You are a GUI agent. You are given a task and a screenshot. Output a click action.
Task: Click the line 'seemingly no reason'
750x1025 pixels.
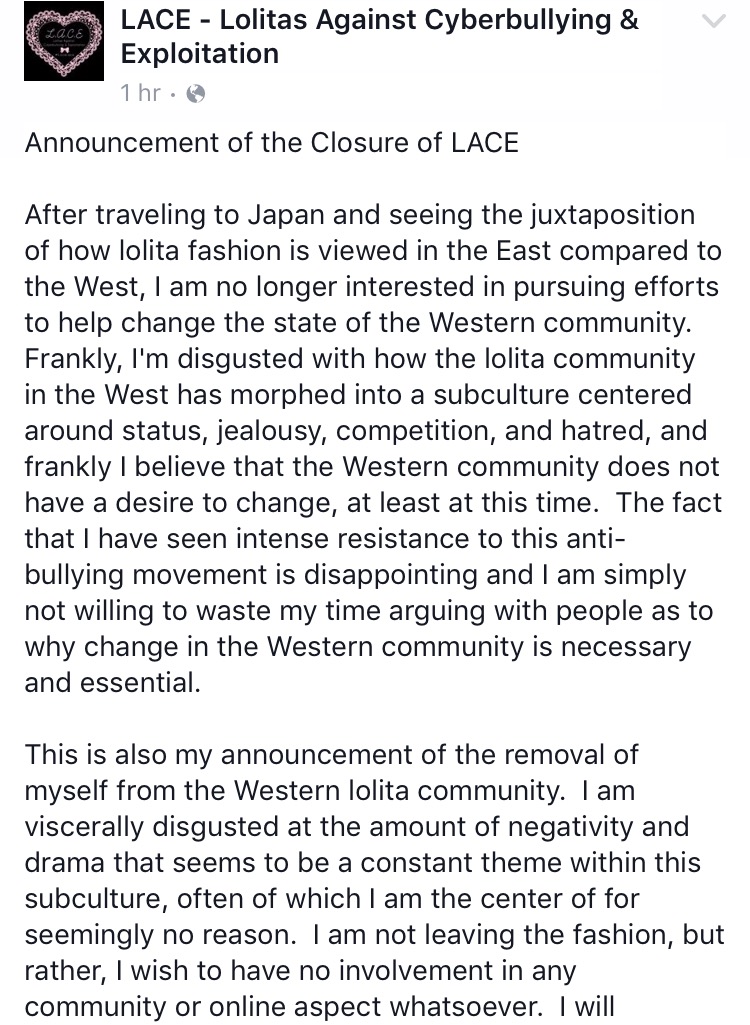tap(160, 934)
